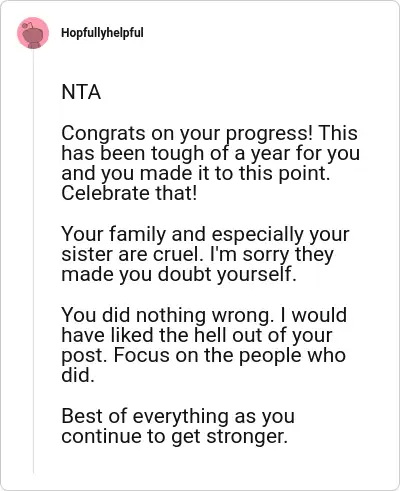Open the Hopfullyhelpful username profile
The image size is (400, 491).
coord(102,33)
